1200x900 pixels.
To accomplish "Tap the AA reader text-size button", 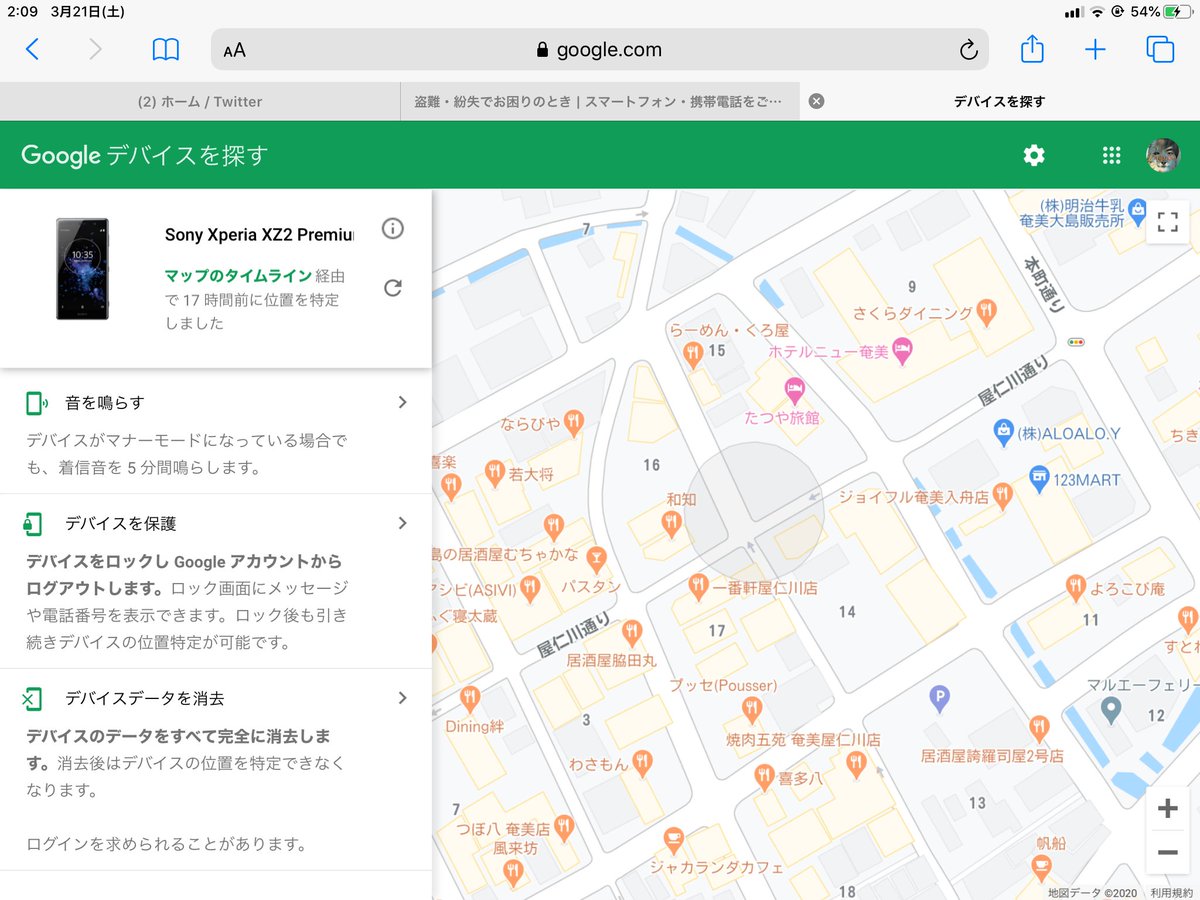I will pos(234,51).
